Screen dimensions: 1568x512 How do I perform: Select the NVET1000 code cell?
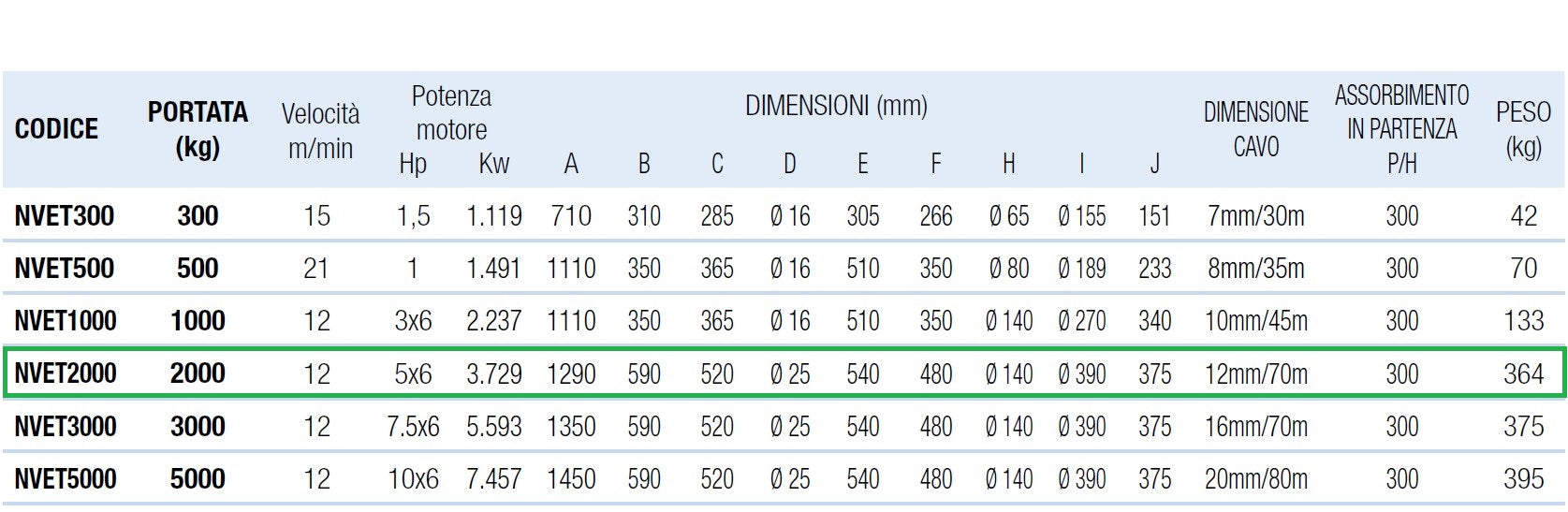point(66,321)
